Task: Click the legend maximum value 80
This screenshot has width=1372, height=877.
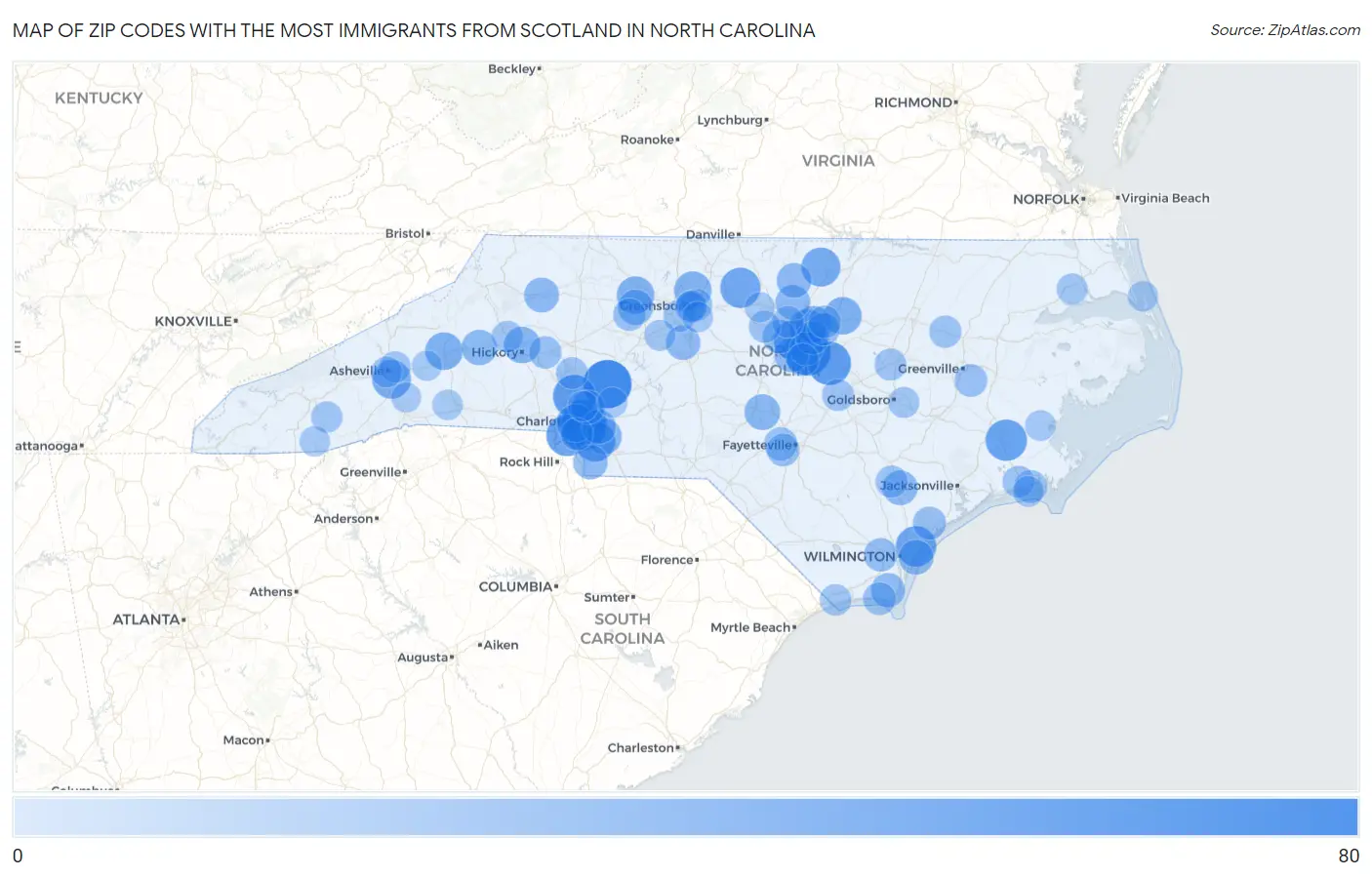Action: pyautogui.click(x=1349, y=856)
